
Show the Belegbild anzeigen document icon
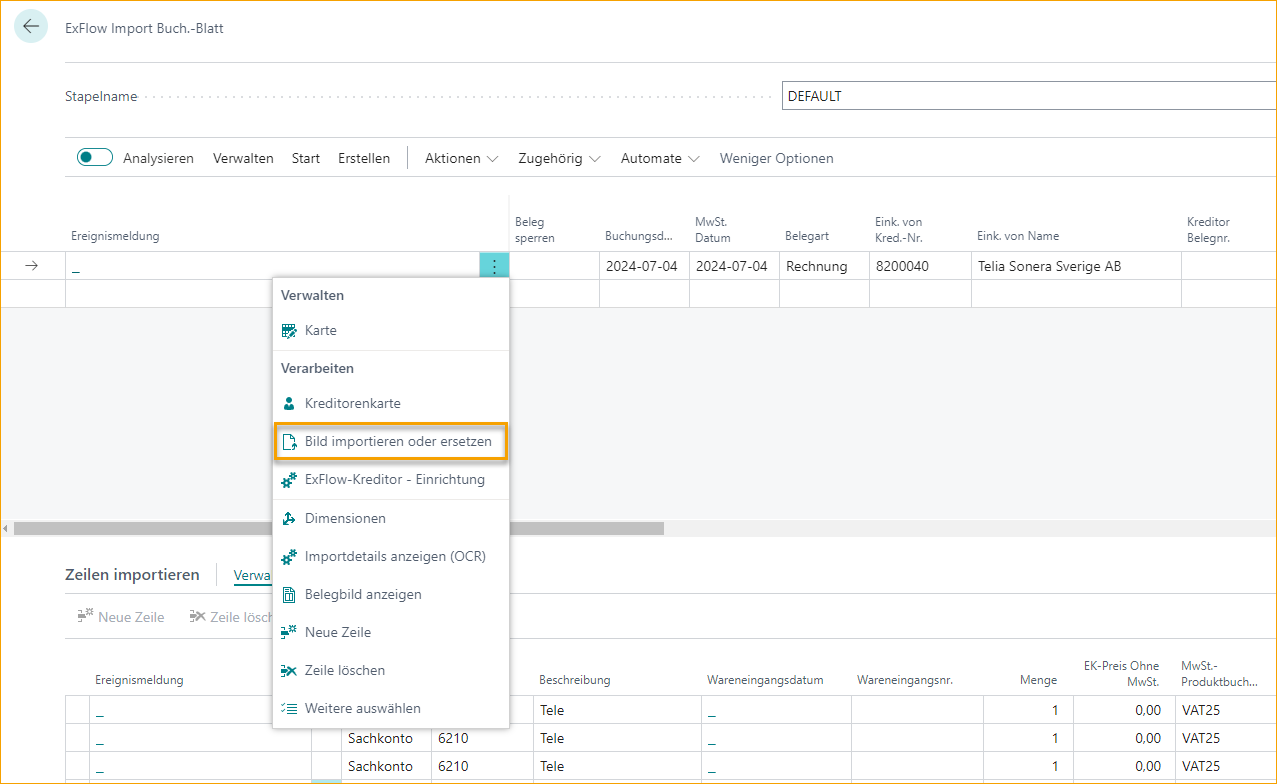tap(290, 593)
